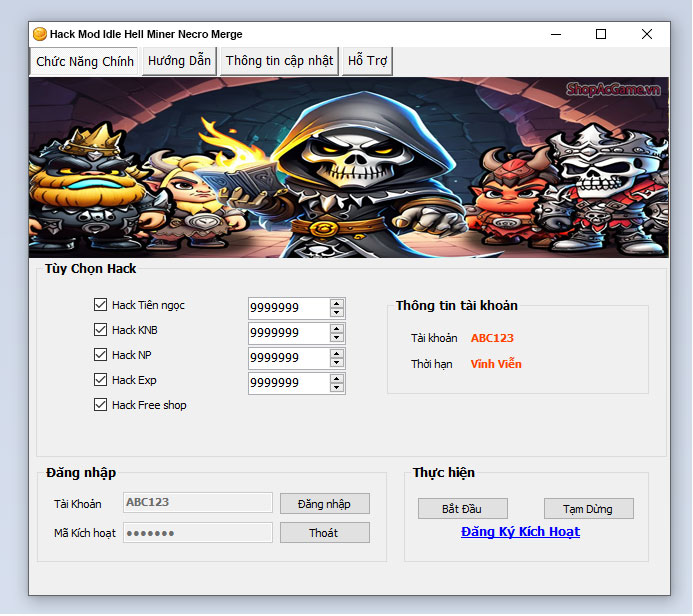The image size is (693, 616).
Task: Increase the Hack NP value
Action: [337, 354]
